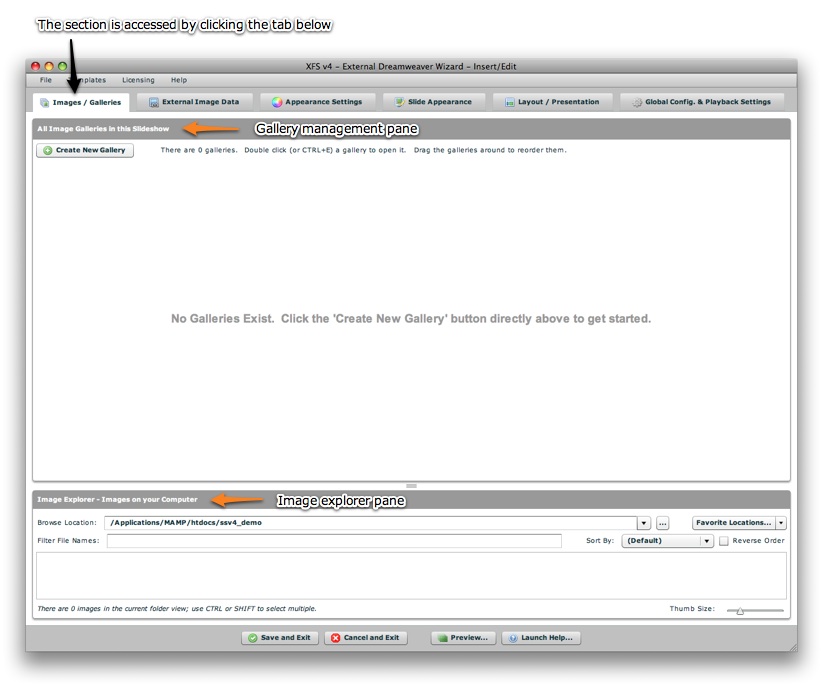Click the gear icon on Global Config tab
Image resolution: width=823 pixels, height=687 pixels.
pyautogui.click(x=637, y=102)
